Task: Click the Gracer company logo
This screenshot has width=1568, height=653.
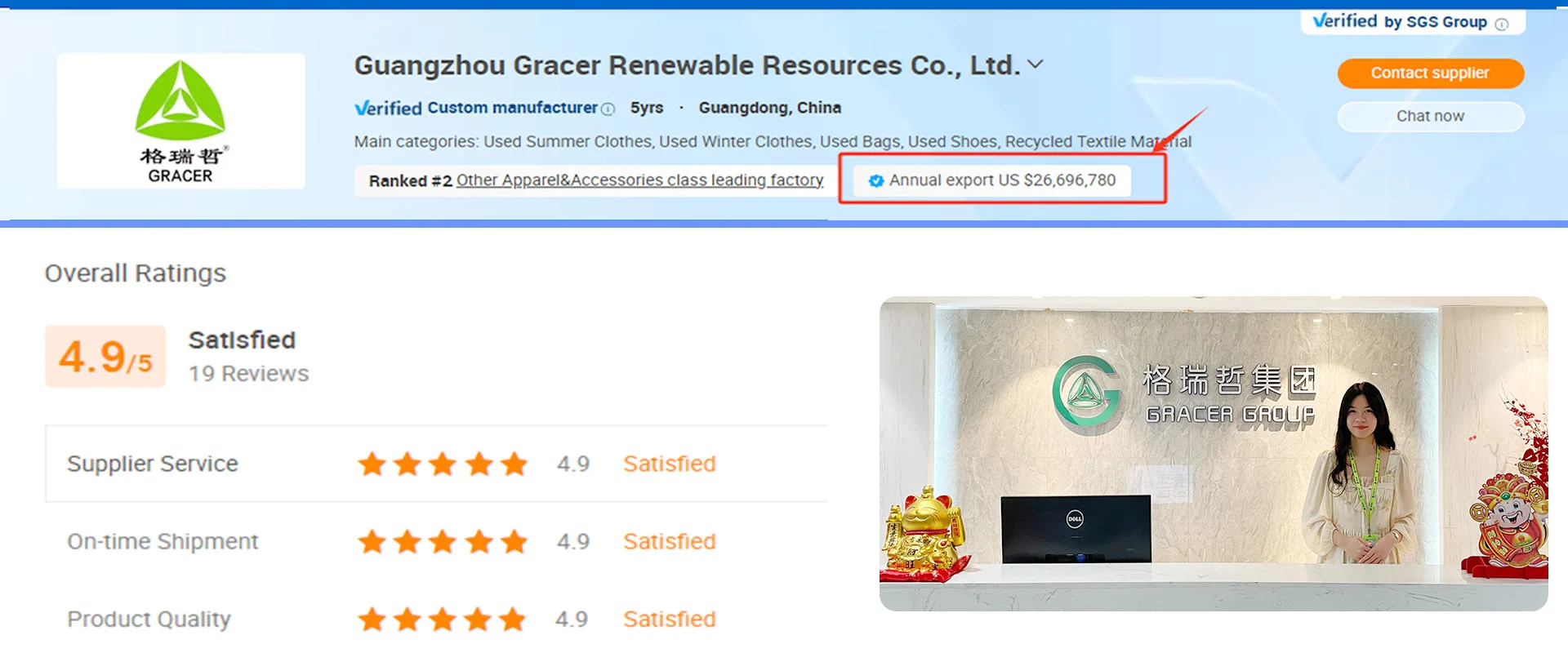Action: click(x=180, y=121)
